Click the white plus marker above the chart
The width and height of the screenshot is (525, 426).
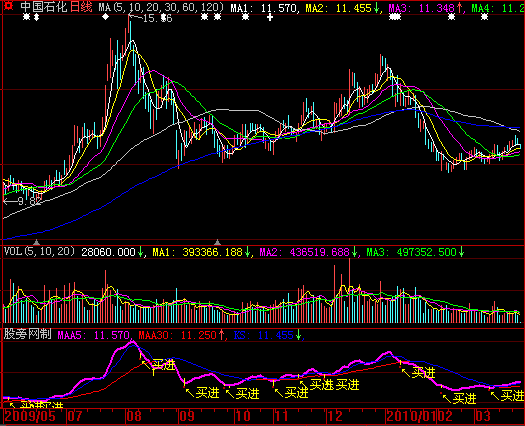point(270,17)
